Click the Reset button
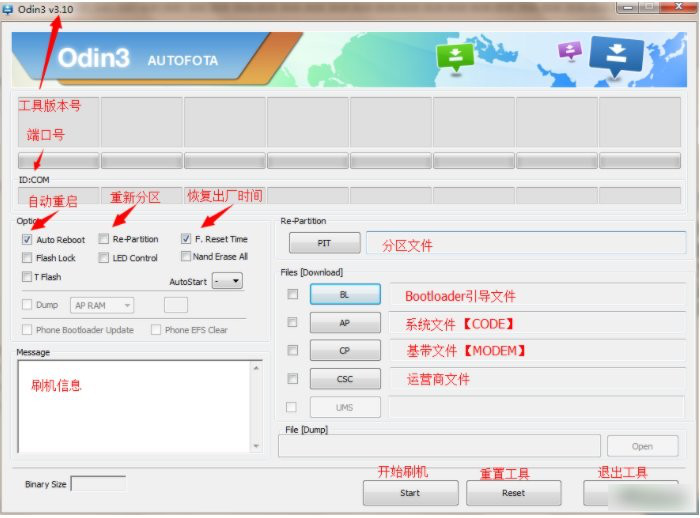The height and width of the screenshot is (518, 700). [513, 493]
